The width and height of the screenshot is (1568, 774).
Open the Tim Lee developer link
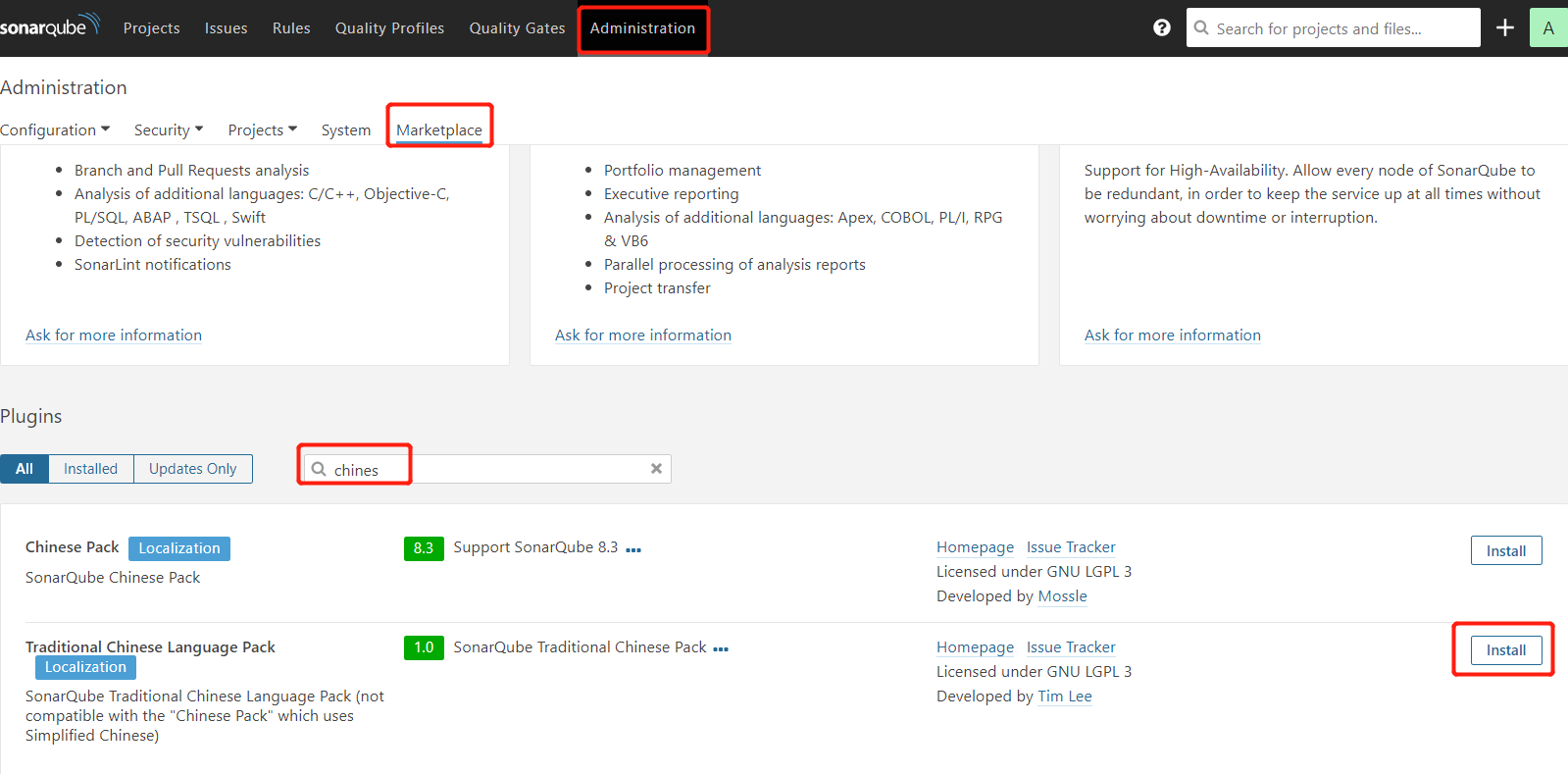click(1065, 697)
